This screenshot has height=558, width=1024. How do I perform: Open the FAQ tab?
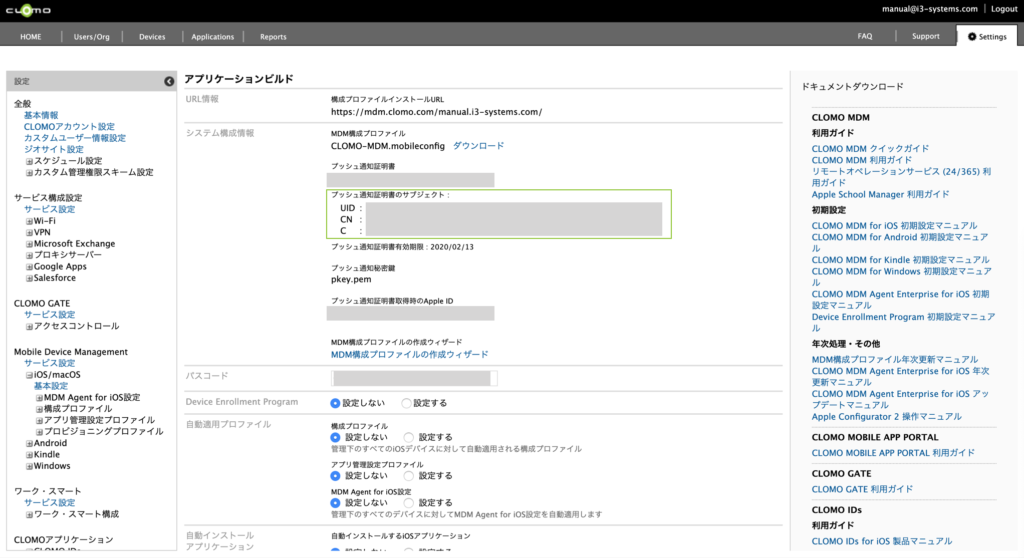coord(865,37)
